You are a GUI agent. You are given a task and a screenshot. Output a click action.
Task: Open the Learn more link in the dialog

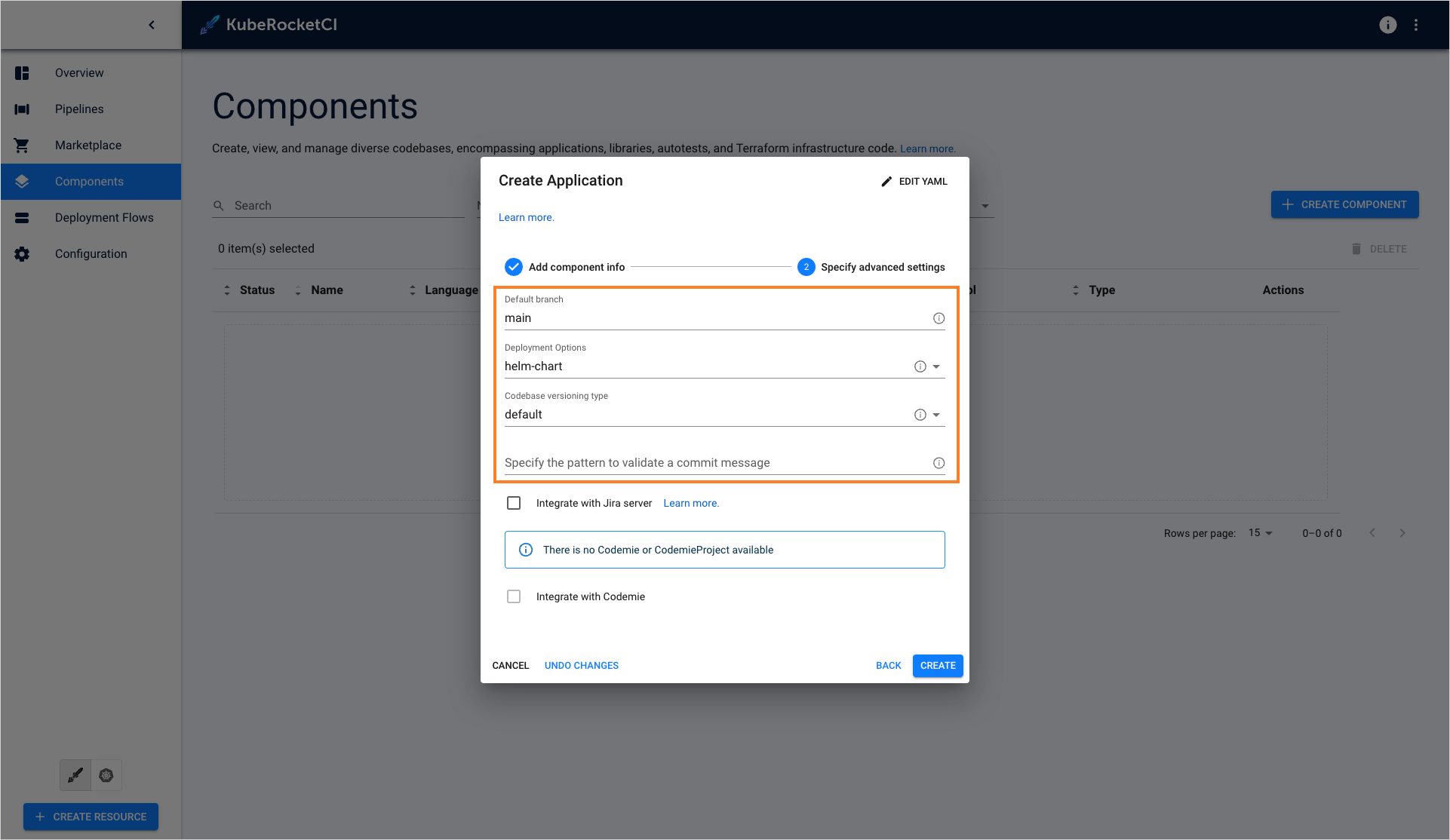point(526,217)
